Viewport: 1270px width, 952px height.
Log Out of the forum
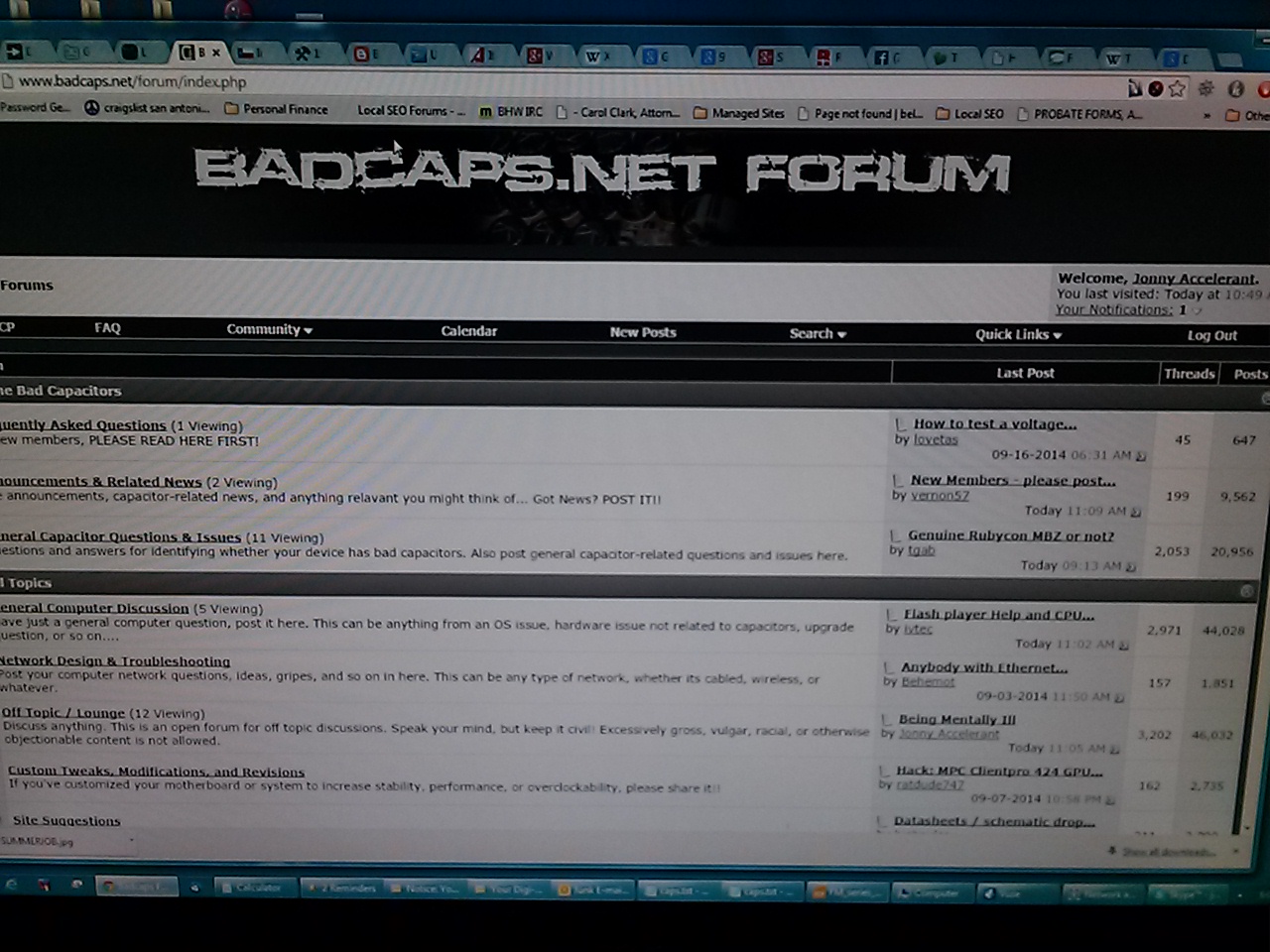tap(1212, 335)
